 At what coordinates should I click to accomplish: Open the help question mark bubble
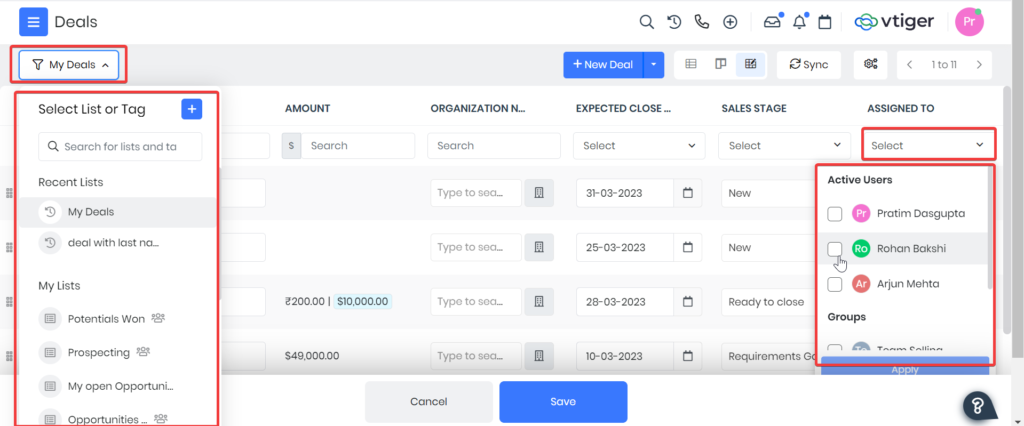978,406
